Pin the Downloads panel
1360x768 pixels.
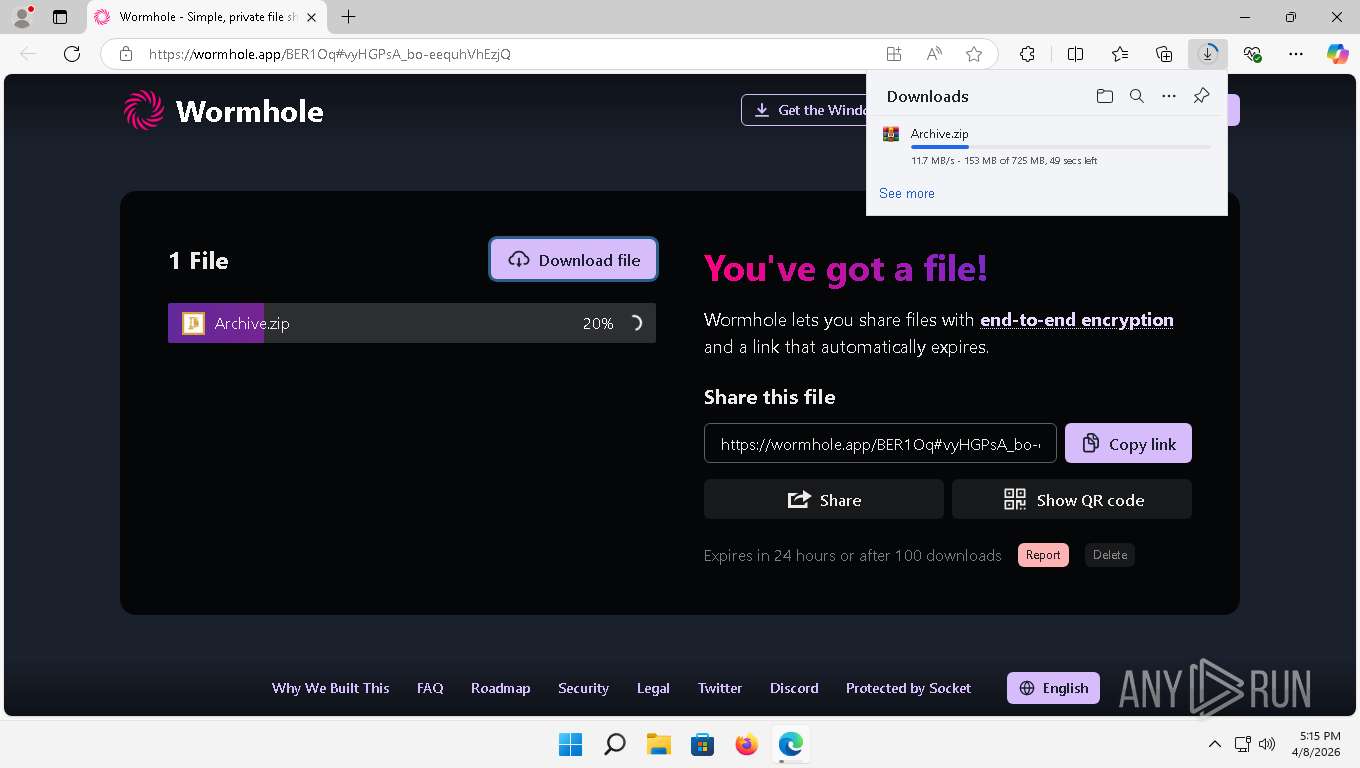(x=1202, y=96)
